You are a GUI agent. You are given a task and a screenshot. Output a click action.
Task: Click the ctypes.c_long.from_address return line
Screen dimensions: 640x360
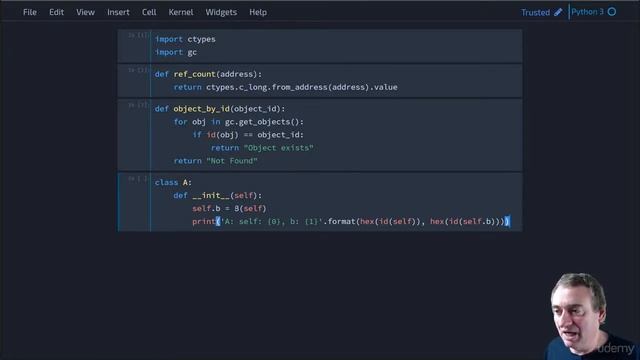[x=285, y=87]
